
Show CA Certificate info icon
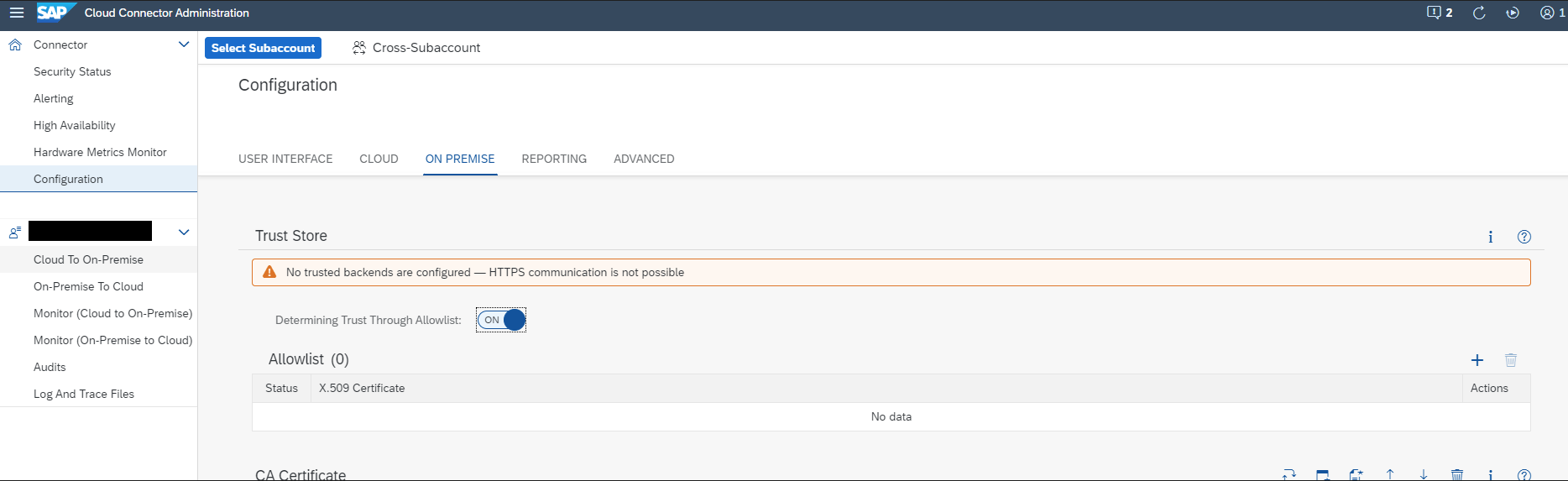tap(1491, 475)
